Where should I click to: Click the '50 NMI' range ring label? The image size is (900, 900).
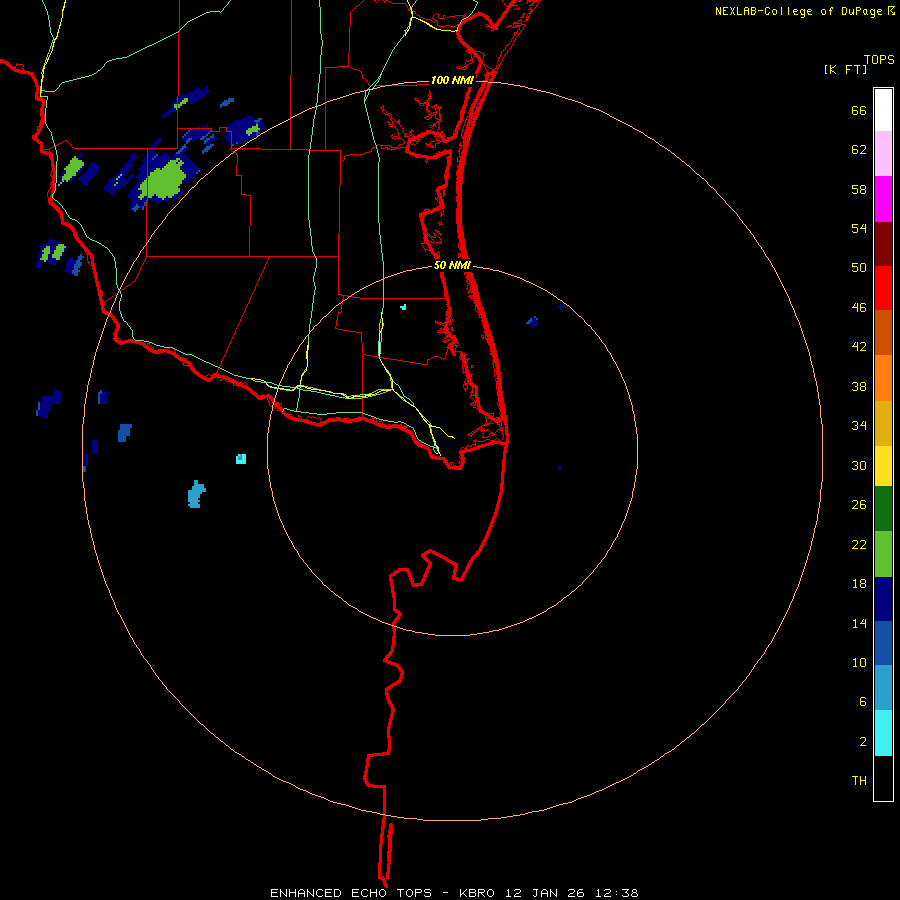click(452, 265)
